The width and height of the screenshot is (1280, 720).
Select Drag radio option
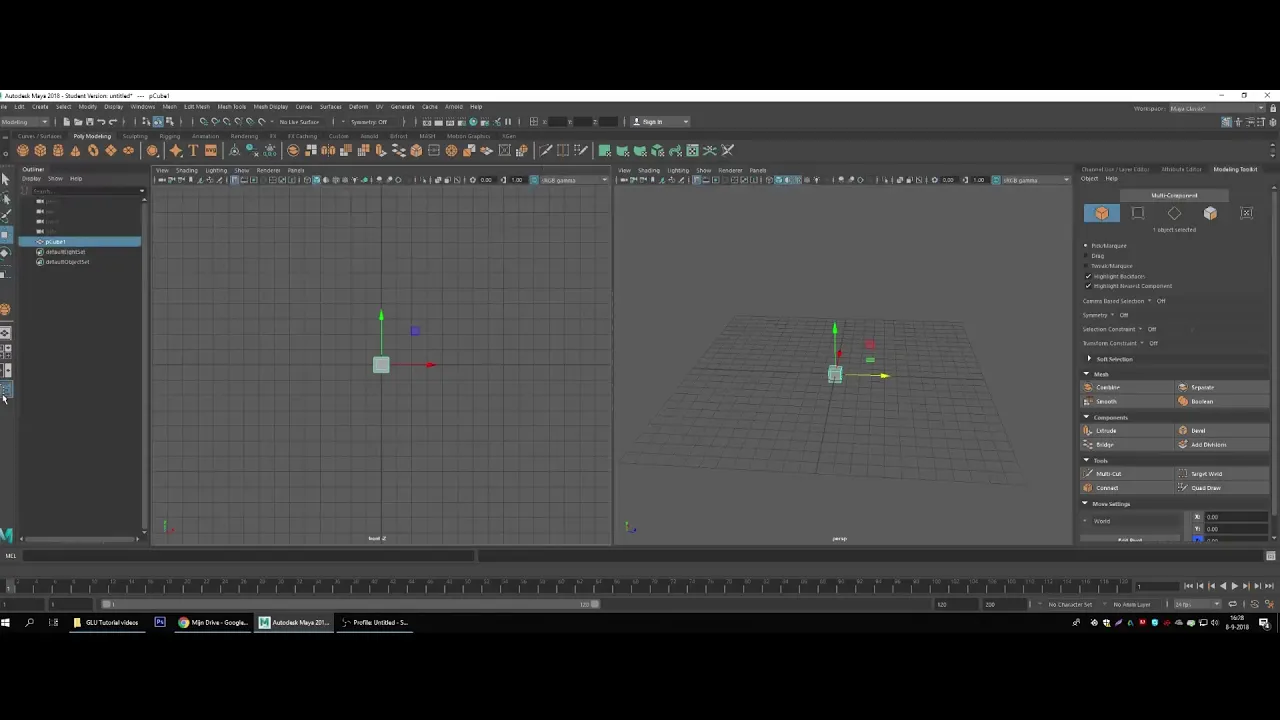pyautogui.click(x=1086, y=256)
